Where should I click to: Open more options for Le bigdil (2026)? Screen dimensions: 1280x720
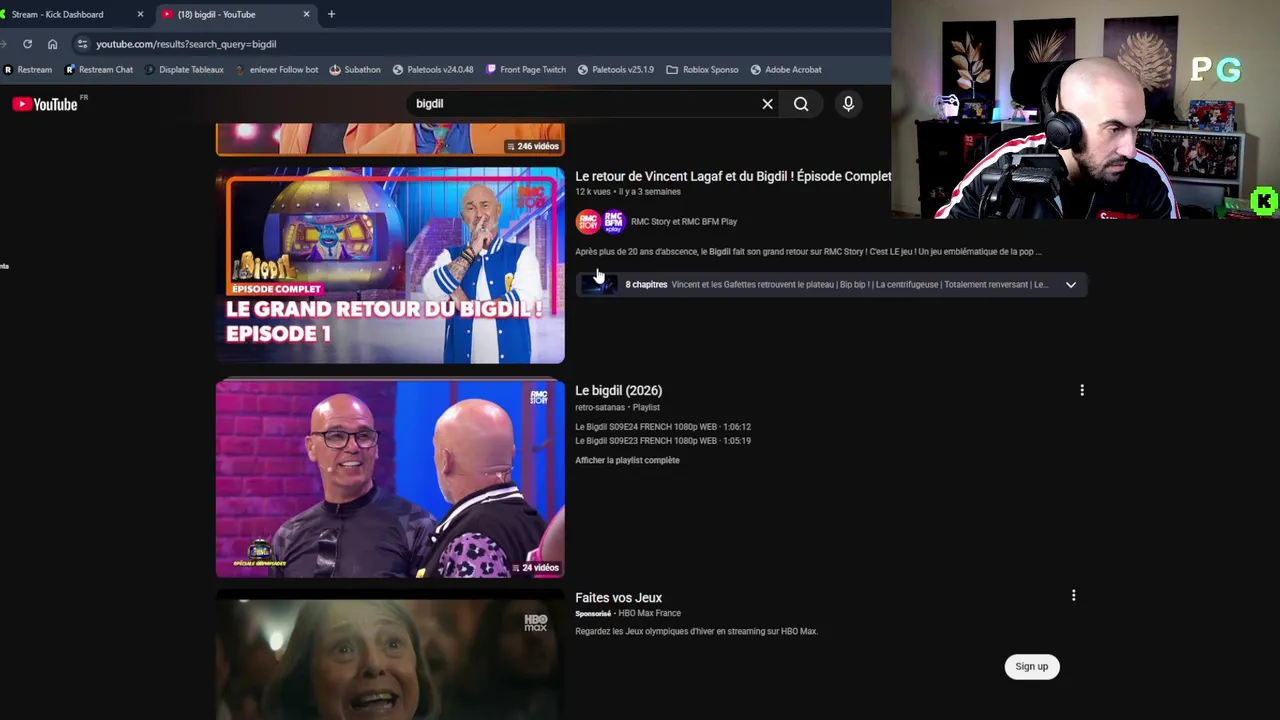[x=1081, y=391]
